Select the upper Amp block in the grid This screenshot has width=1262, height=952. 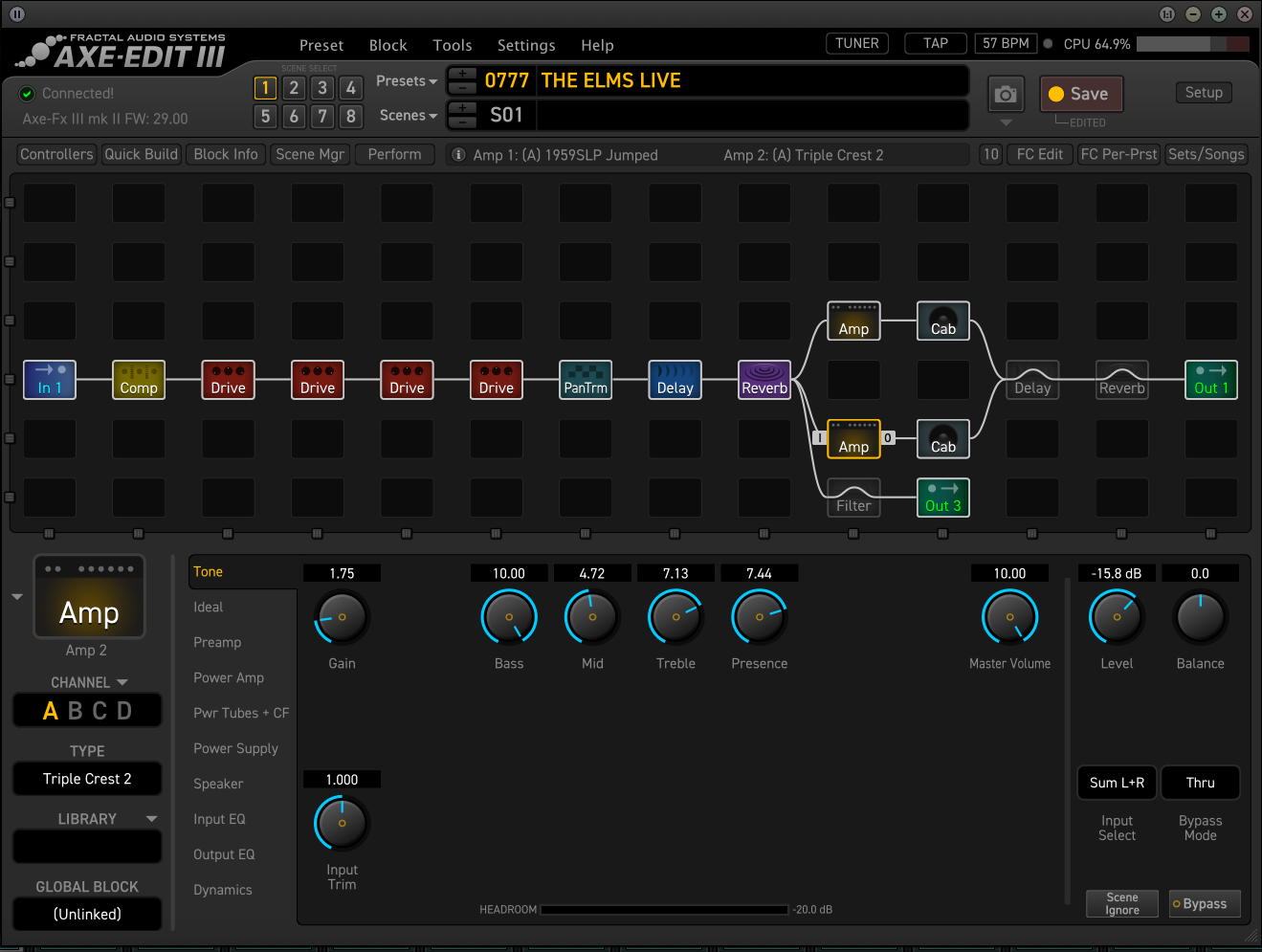point(853,321)
